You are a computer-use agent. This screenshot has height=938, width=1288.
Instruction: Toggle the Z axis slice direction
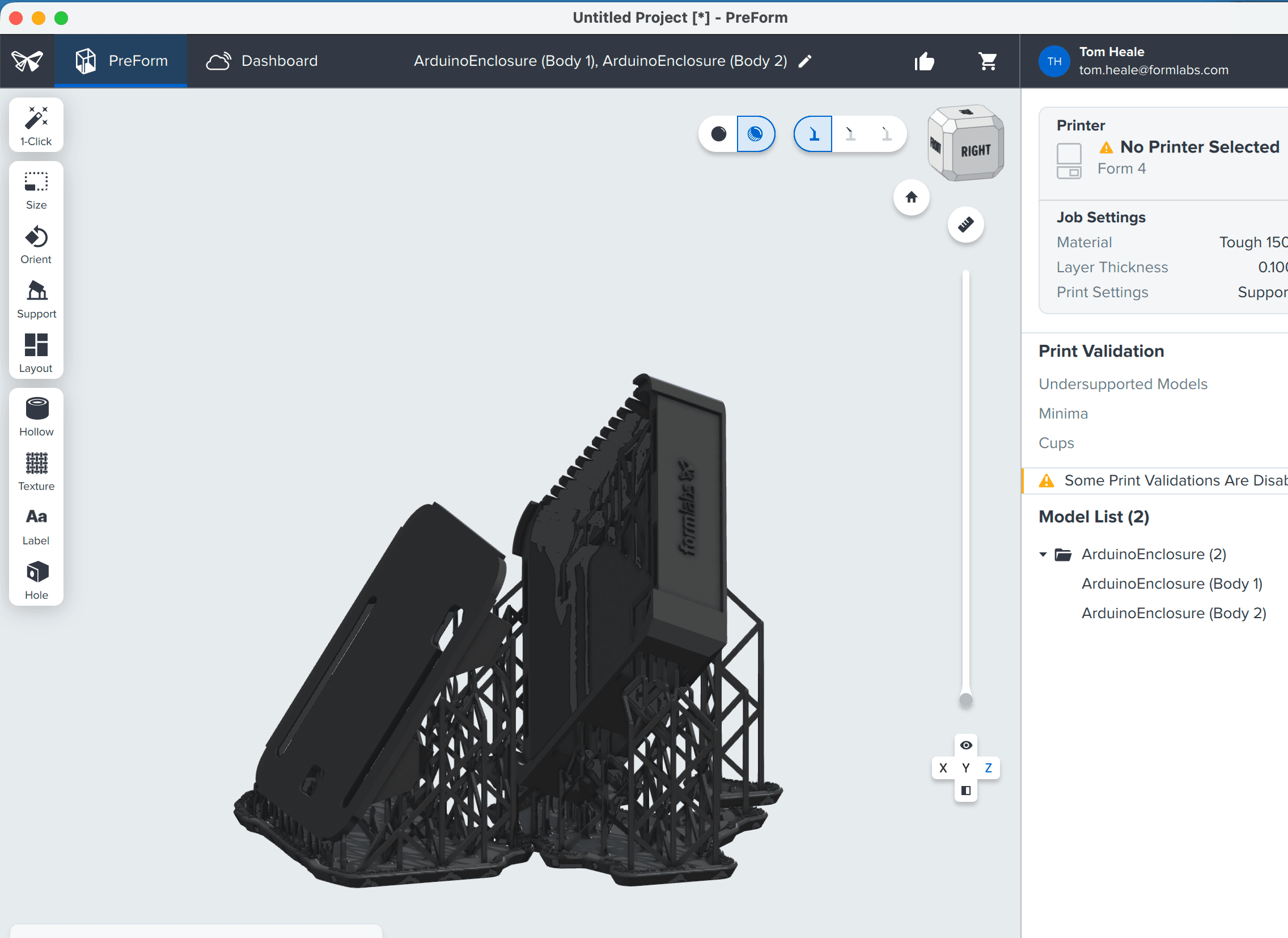click(x=988, y=768)
